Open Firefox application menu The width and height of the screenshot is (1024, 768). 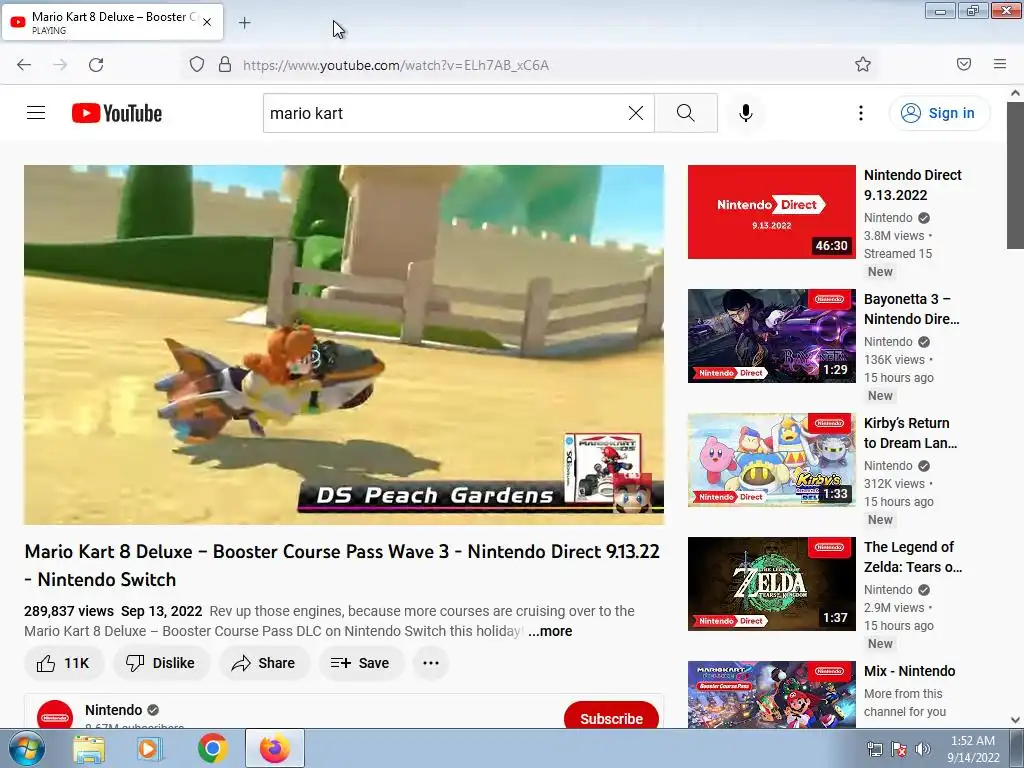tap(1000, 64)
